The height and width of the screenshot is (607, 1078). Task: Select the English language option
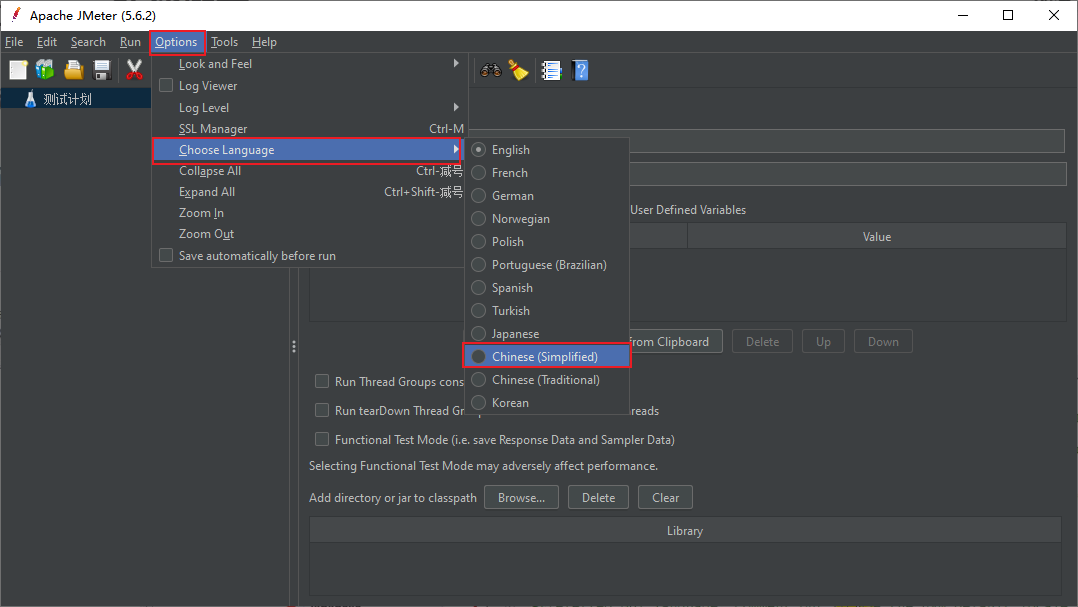point(547,150)
